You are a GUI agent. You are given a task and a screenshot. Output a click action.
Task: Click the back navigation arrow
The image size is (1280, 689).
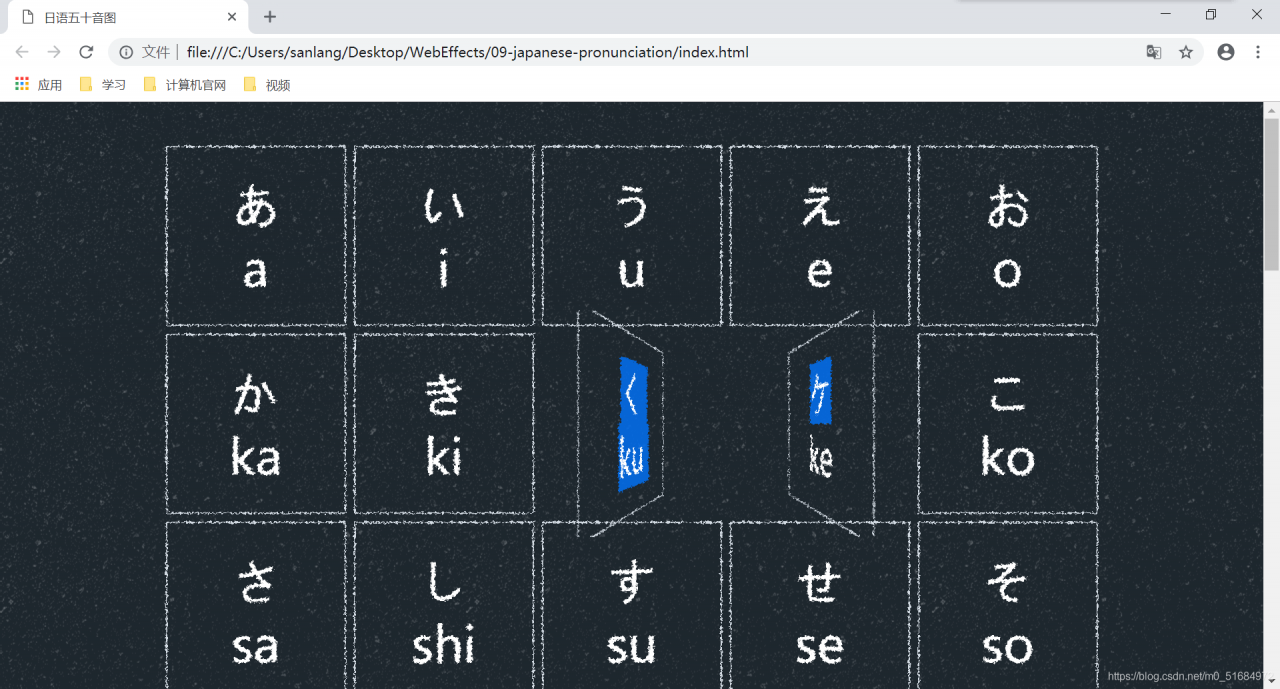click(x=22, y=52)
